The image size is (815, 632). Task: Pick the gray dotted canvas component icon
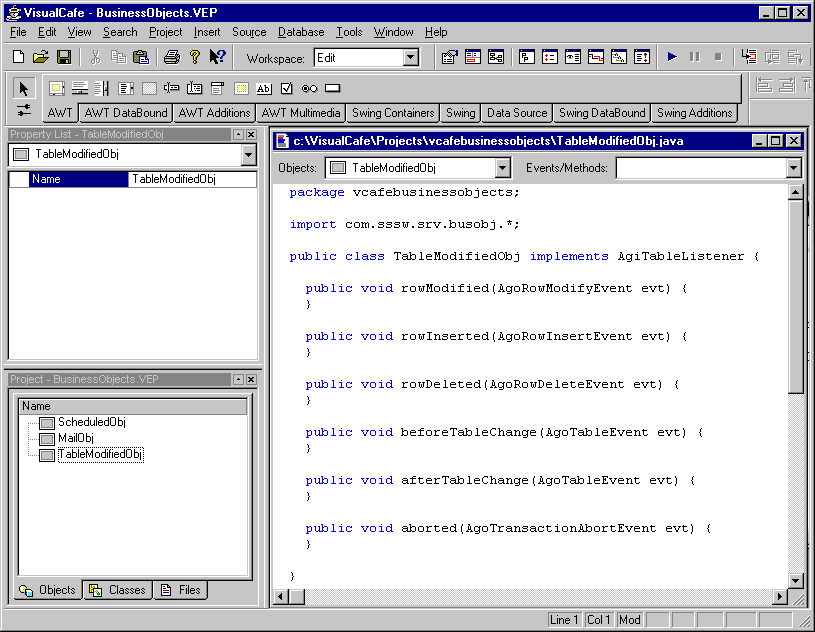[149, 89]
